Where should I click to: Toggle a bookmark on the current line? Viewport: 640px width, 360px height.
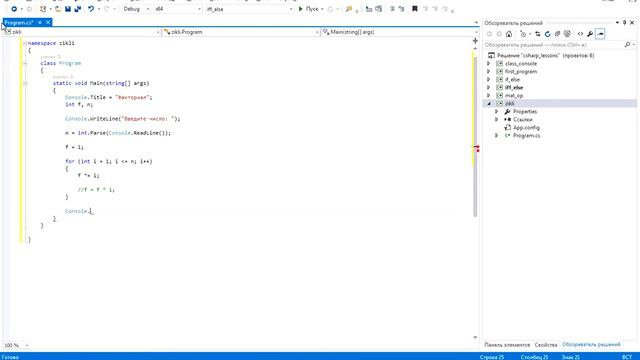pos(415,9)
